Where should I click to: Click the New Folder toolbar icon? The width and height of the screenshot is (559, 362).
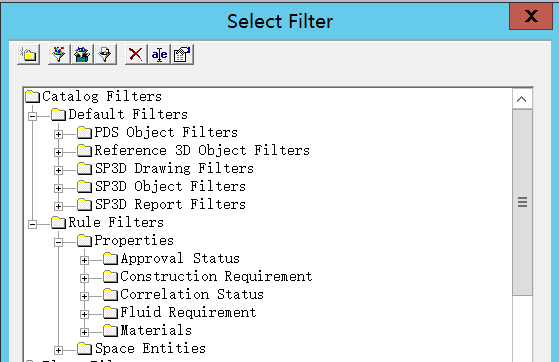click(29, 55)
